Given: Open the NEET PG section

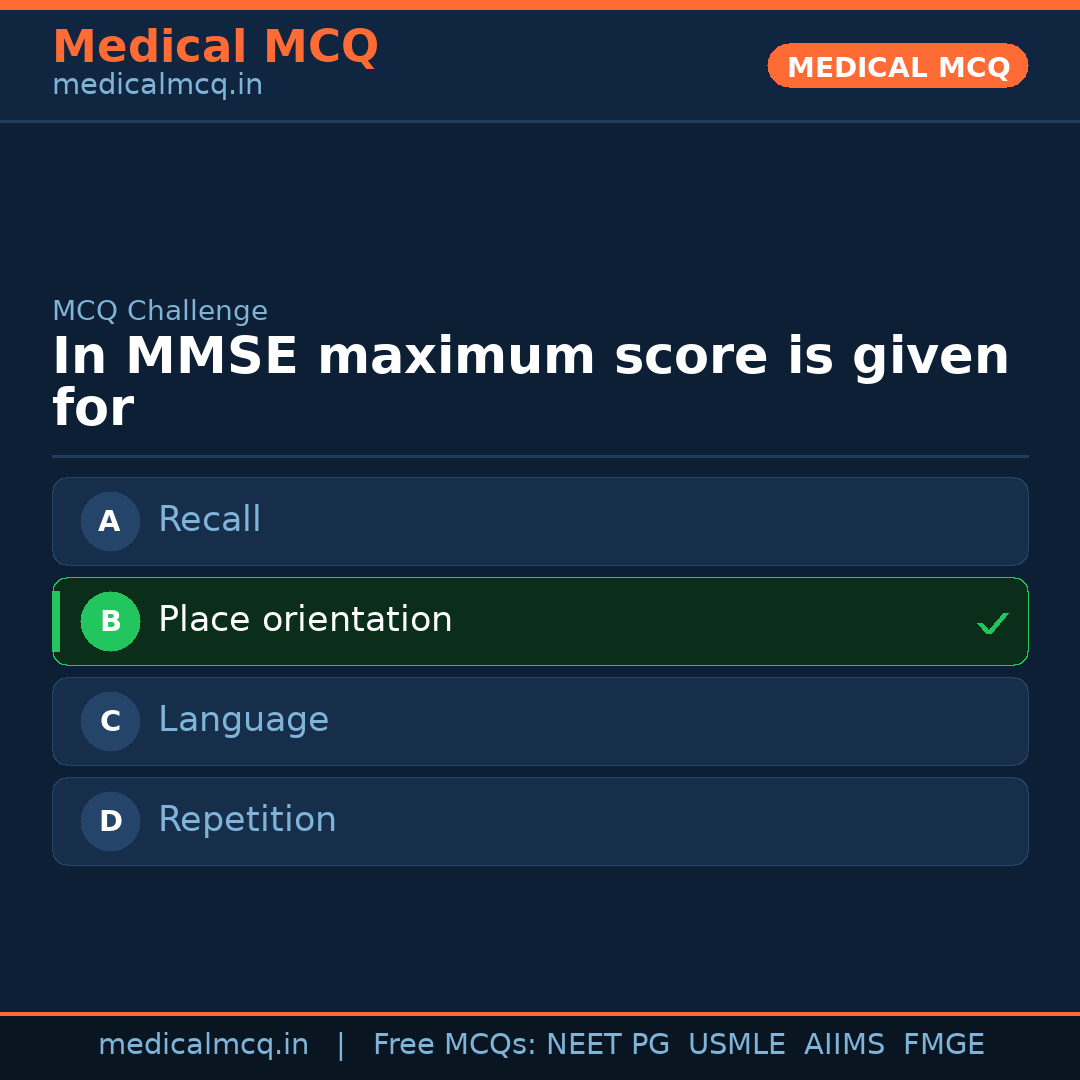Looking at the screenshot, I should 607,1044.
